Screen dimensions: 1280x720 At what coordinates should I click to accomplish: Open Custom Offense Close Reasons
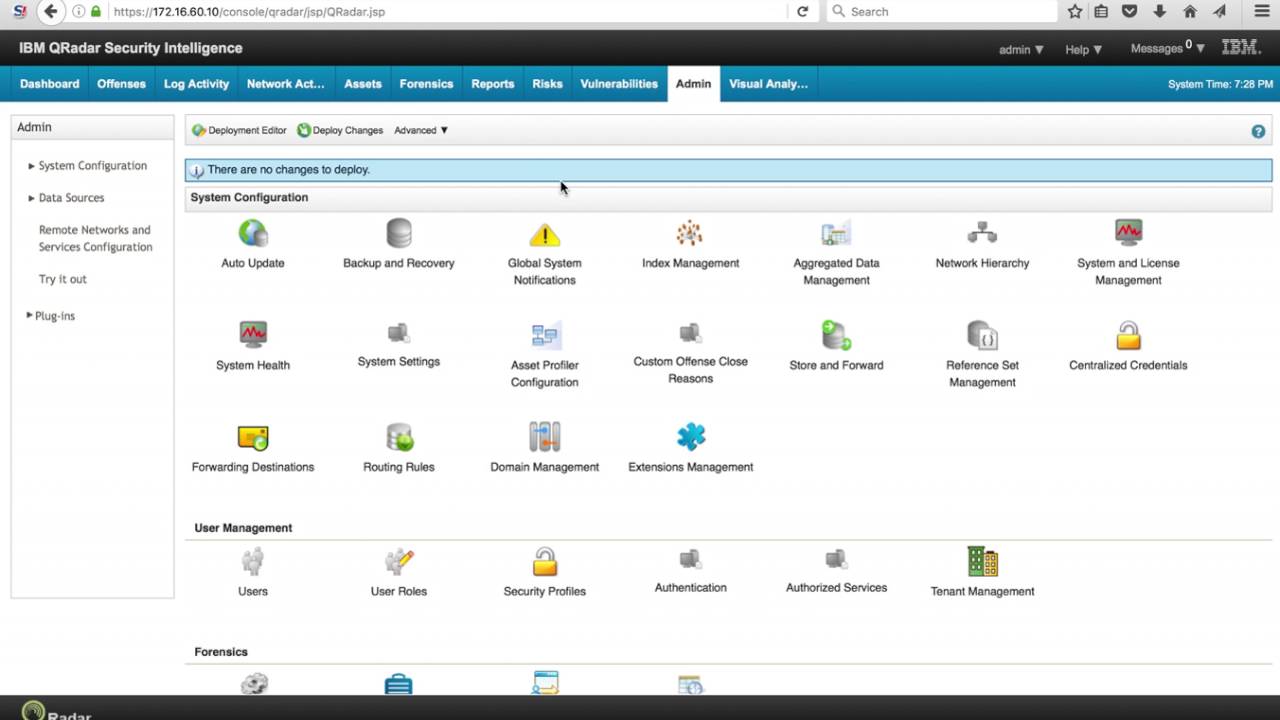coord(690,354)
